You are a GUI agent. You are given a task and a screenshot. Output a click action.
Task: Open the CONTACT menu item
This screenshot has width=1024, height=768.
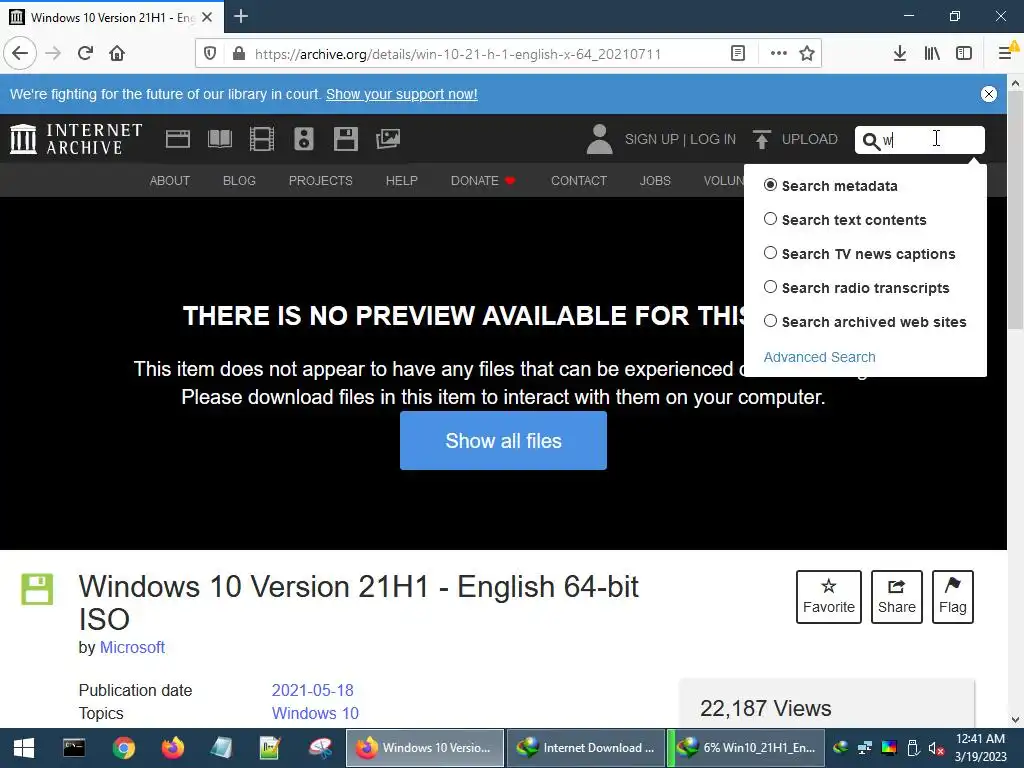pos(579,181)
